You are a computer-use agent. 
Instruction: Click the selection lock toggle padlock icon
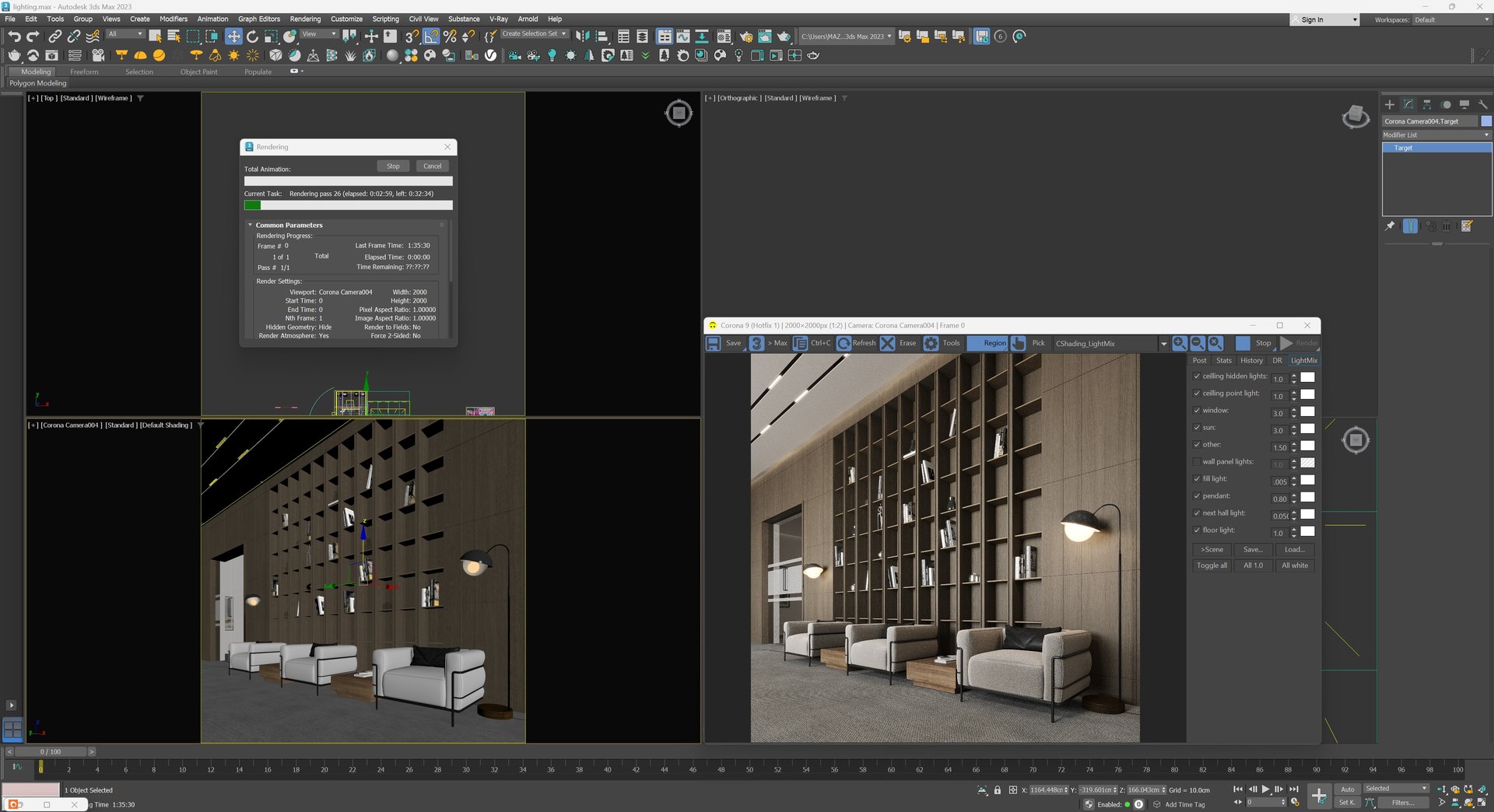[x=998, y=790]
